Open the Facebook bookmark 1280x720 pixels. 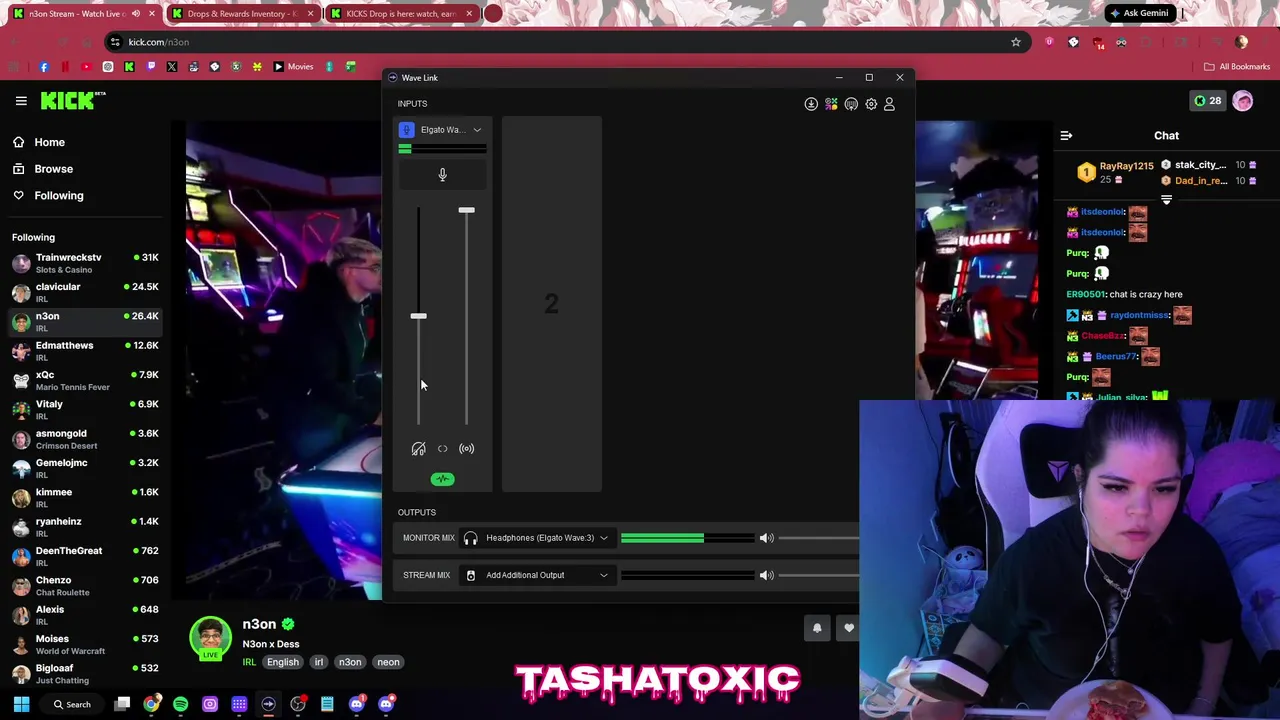43,67
